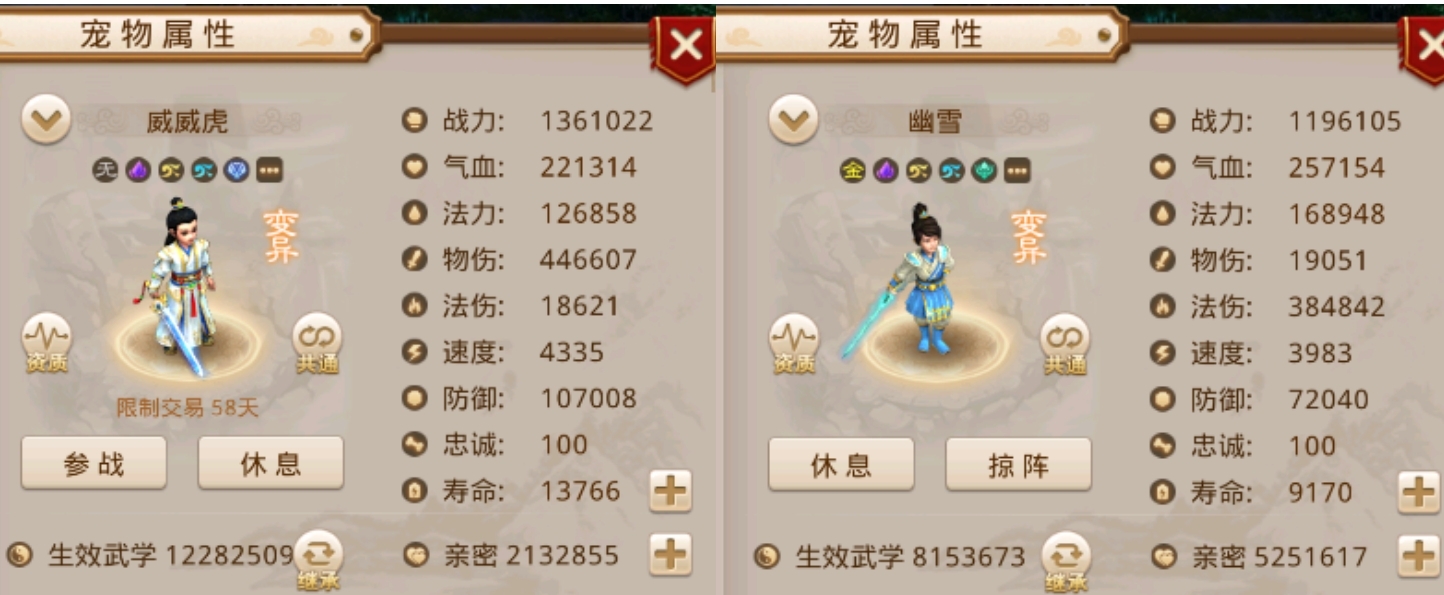Screen dimensions: 1444x595
Task: Click 继承 inherit icon next to 生效武学 12282509
Action: [x=318, y=559]
